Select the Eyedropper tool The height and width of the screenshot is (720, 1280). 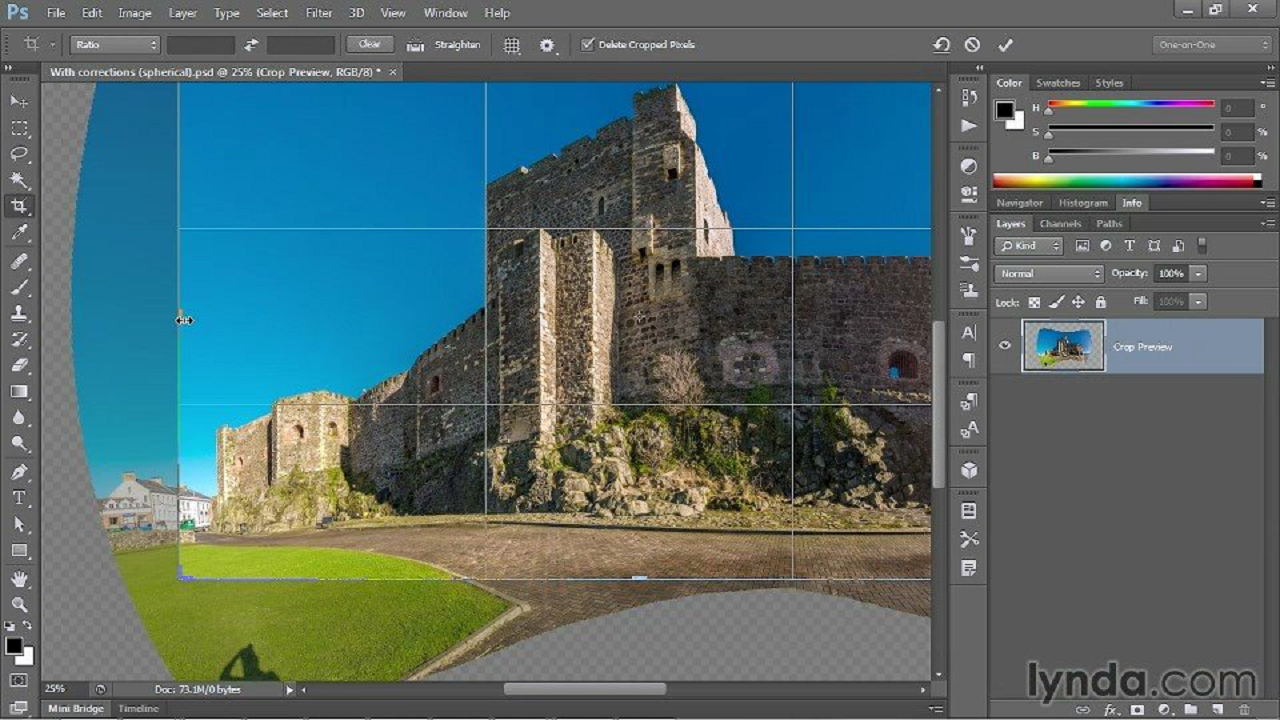19,233
